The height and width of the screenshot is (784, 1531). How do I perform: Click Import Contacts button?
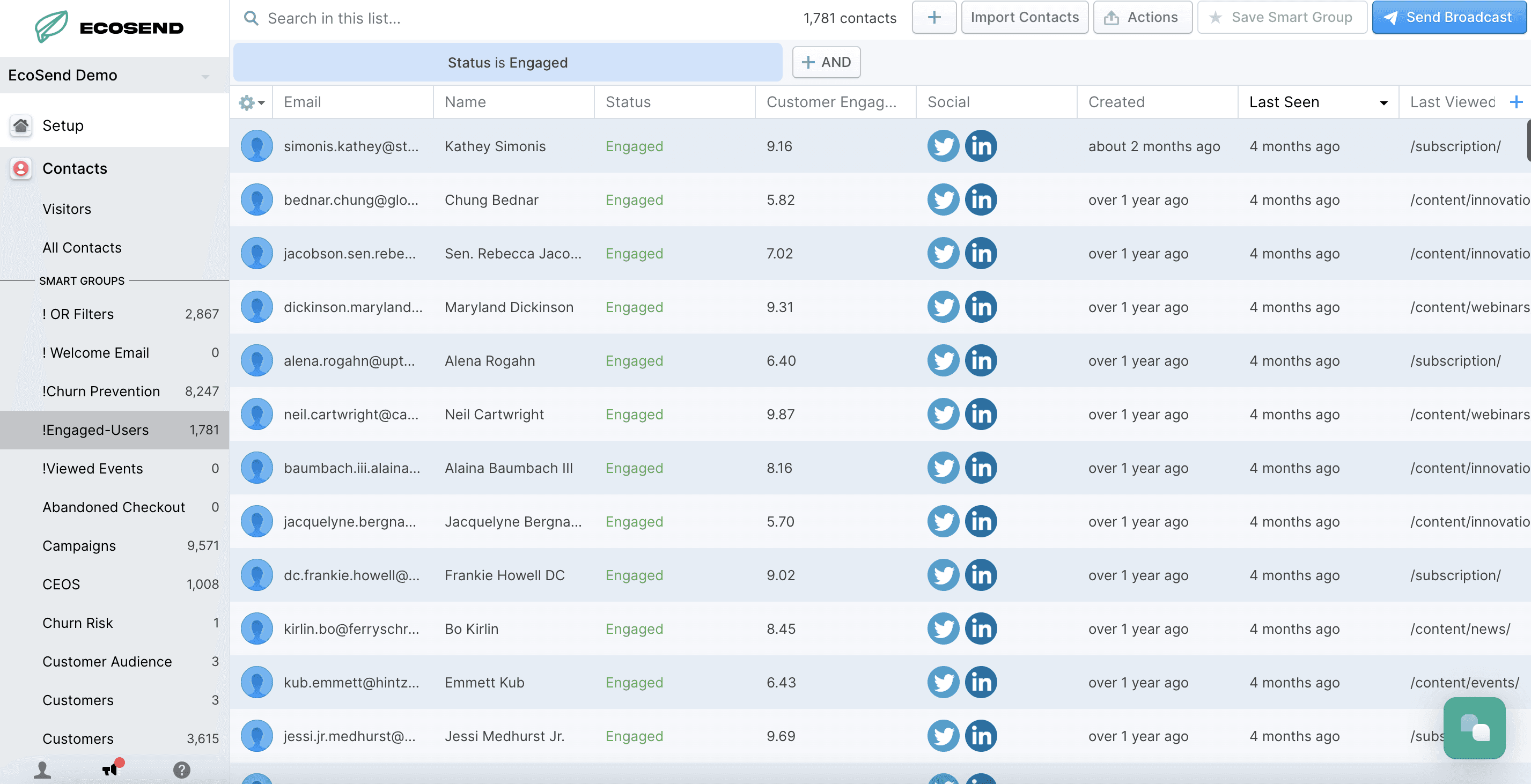[1024, 17]
